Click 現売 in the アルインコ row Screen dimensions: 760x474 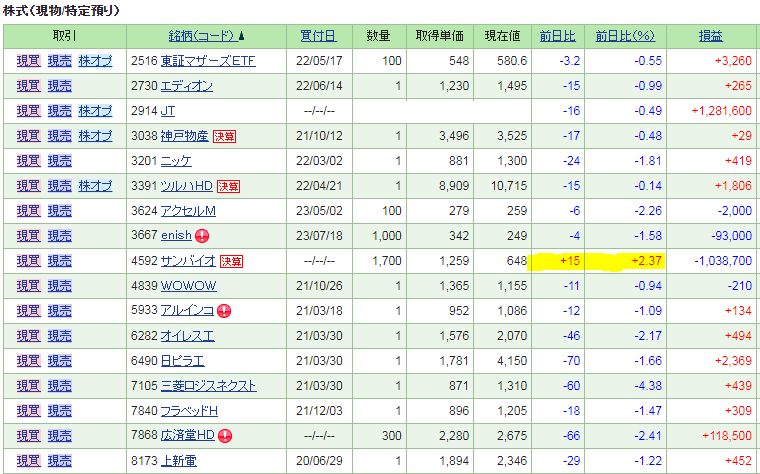click(x=60, y=311)
